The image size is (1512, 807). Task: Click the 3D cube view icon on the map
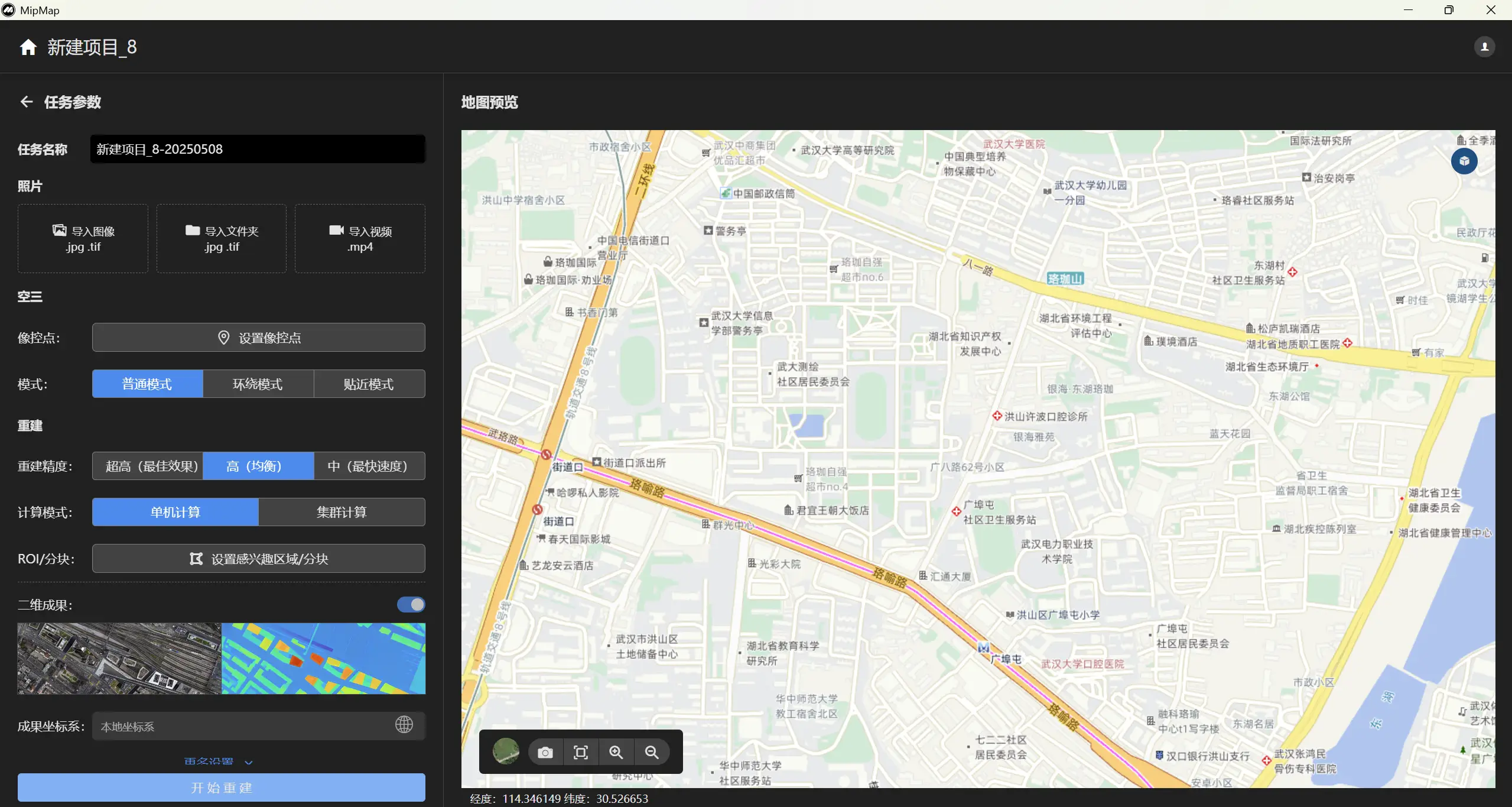[x=1464, y=161]
